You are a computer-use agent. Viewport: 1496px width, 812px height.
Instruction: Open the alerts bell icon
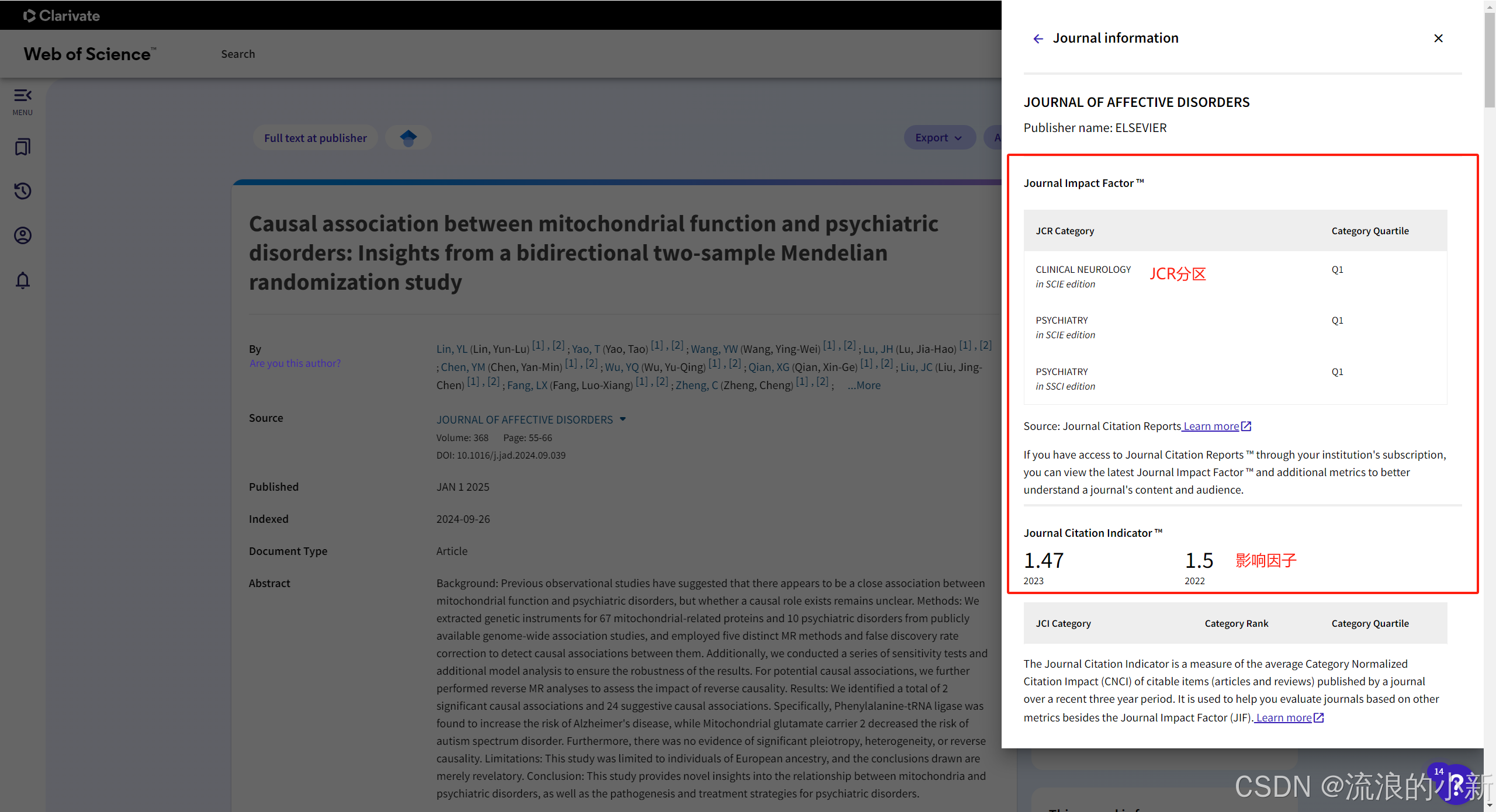click(x=23, y=280)
